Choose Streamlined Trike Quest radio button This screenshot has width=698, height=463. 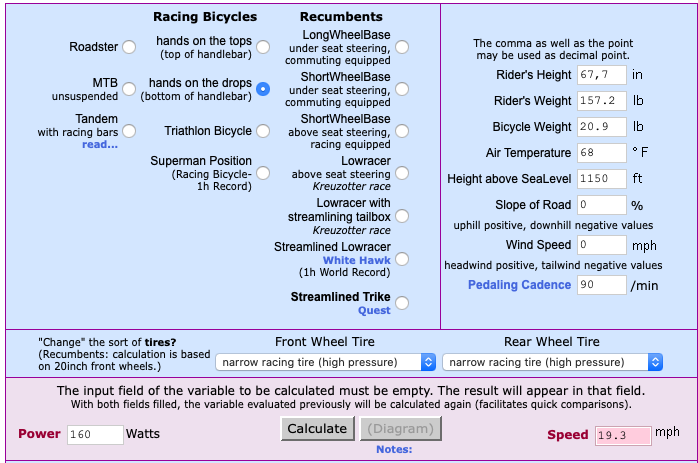pos(402,303)
